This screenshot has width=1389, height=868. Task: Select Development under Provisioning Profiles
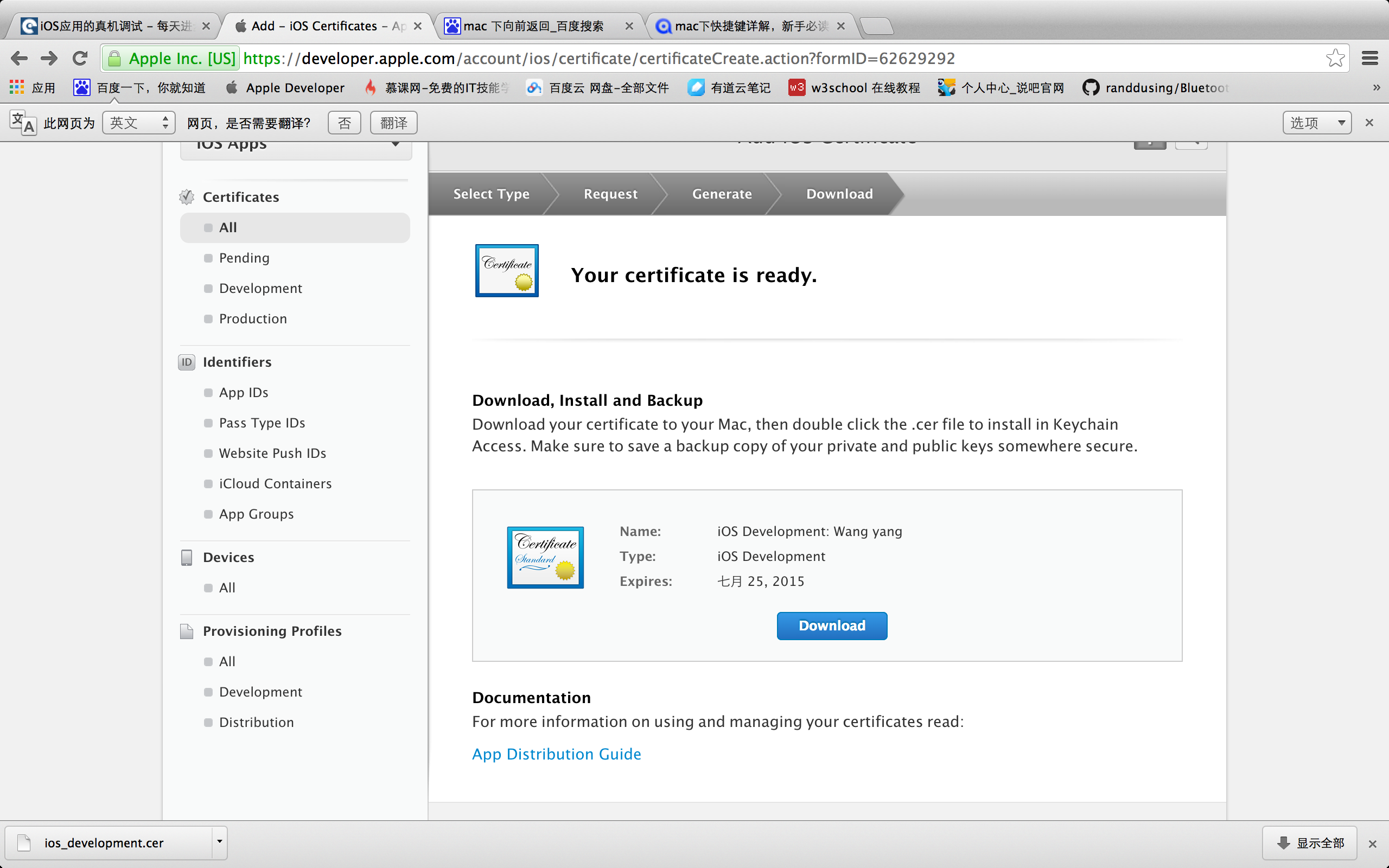click(260, 692)
